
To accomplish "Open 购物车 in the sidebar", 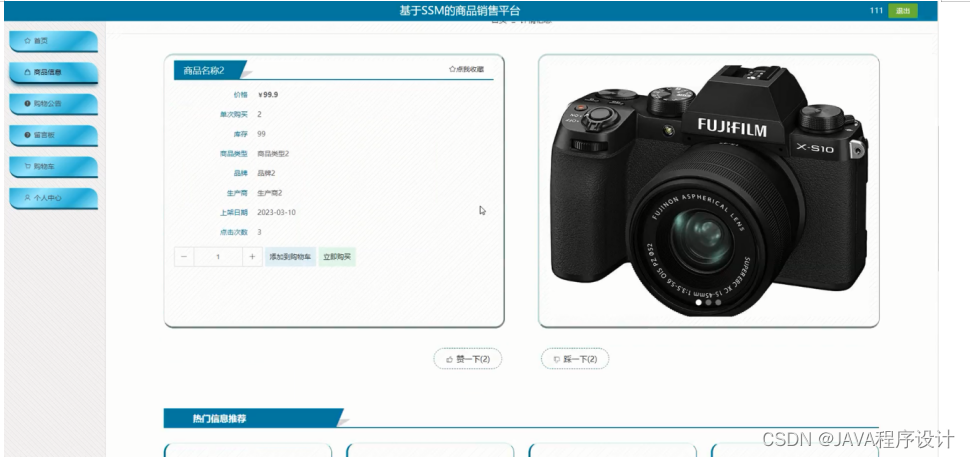I will pyautogui.click(x=53, y=166).
